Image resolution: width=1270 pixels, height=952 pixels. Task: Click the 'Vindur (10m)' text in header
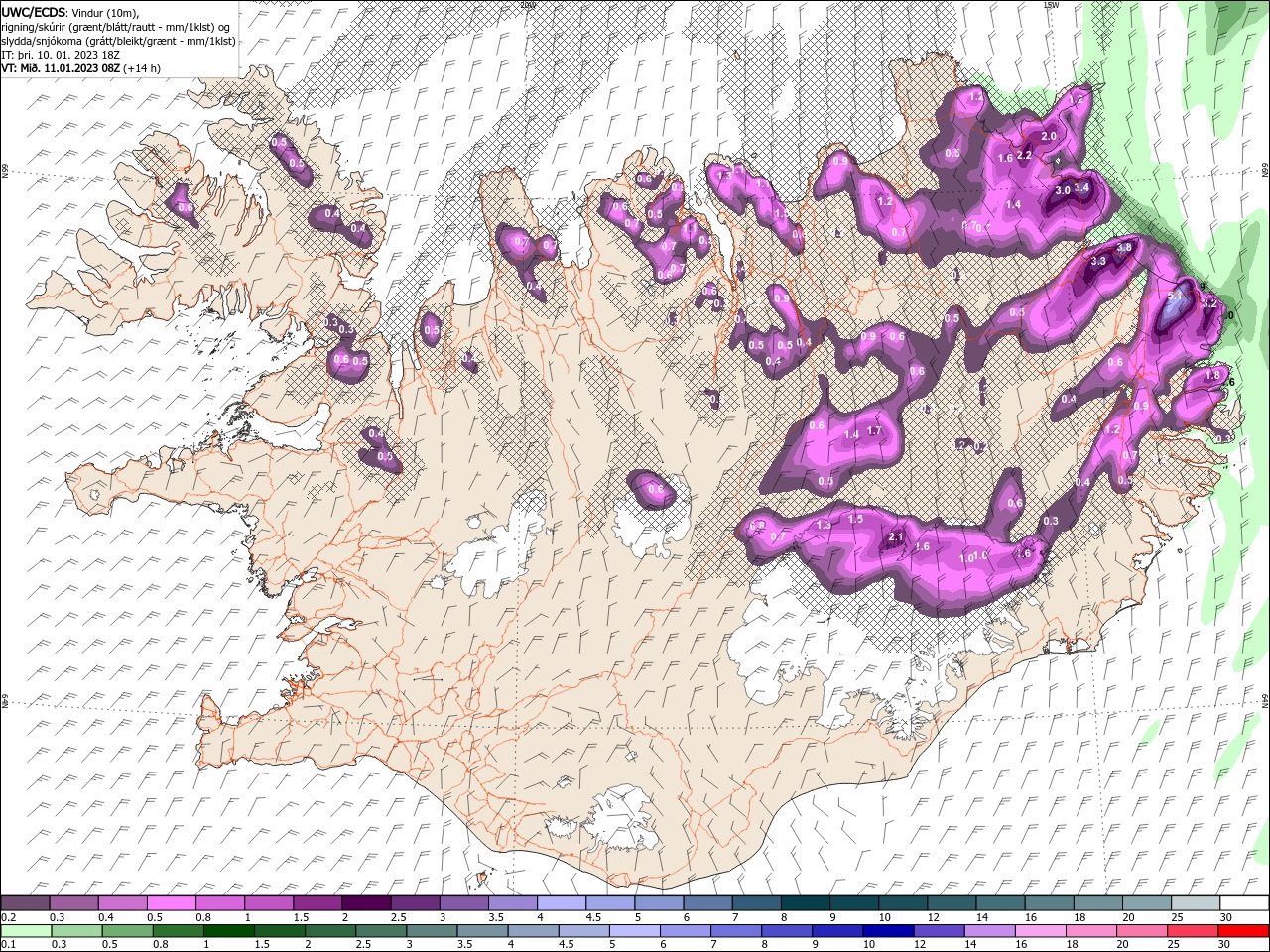click(x=105, y=12)
